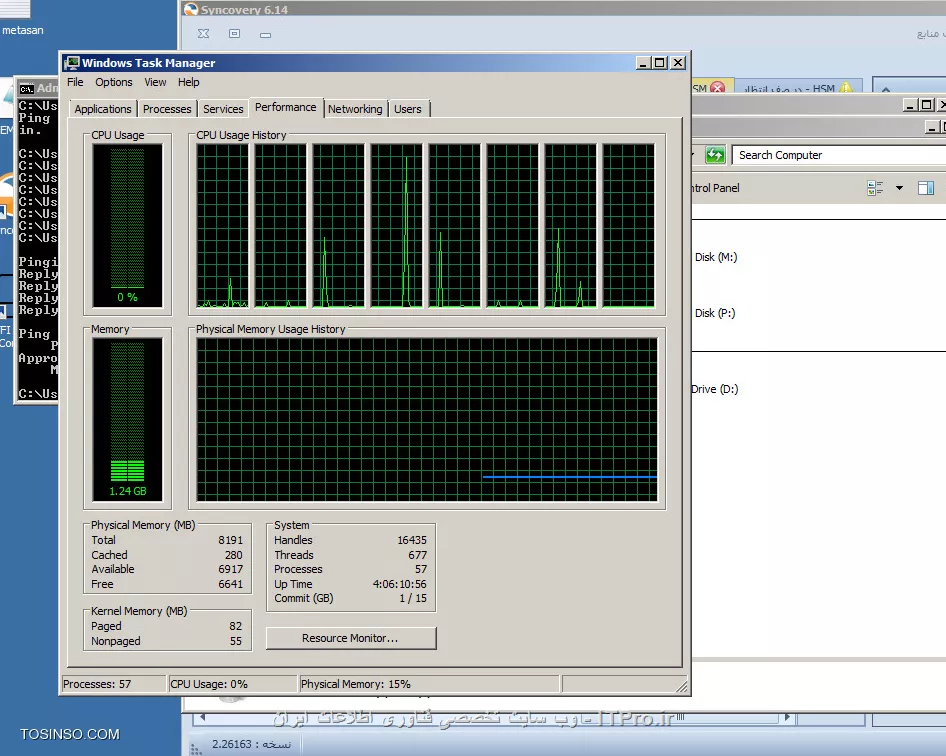The image size is (946, 756).
Task: Click the X icon in Syncovery window
Action: point(203,34)
